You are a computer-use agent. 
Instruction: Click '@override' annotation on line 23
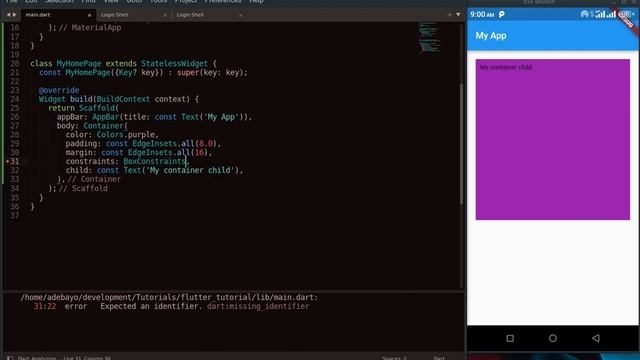pos(59,90)
